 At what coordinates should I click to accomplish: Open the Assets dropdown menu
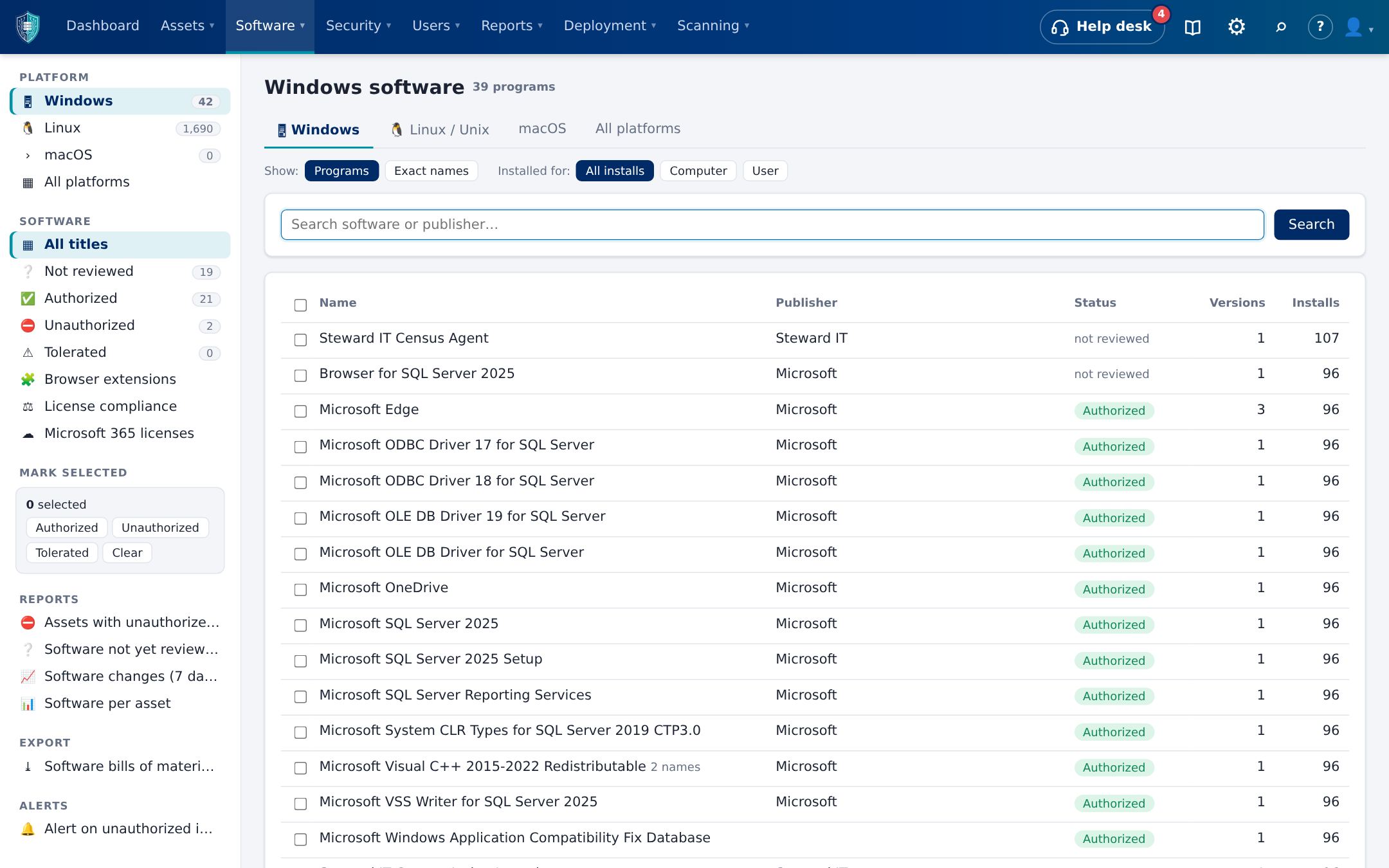click(187, 26)
